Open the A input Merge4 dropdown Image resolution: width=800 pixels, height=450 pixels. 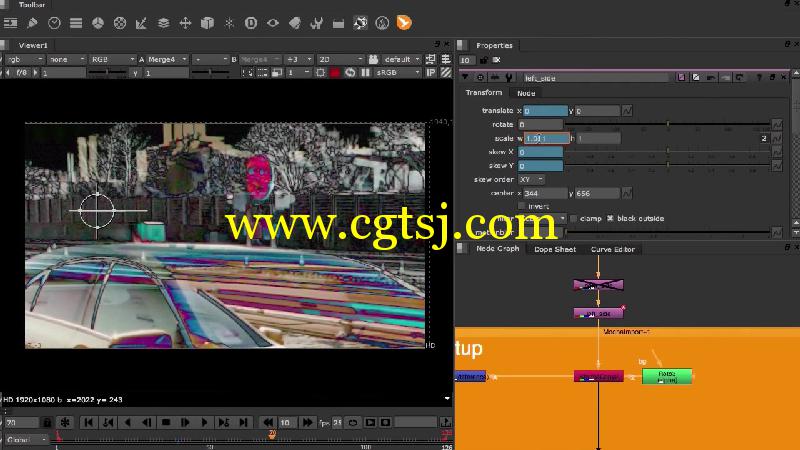pos(167,60)
